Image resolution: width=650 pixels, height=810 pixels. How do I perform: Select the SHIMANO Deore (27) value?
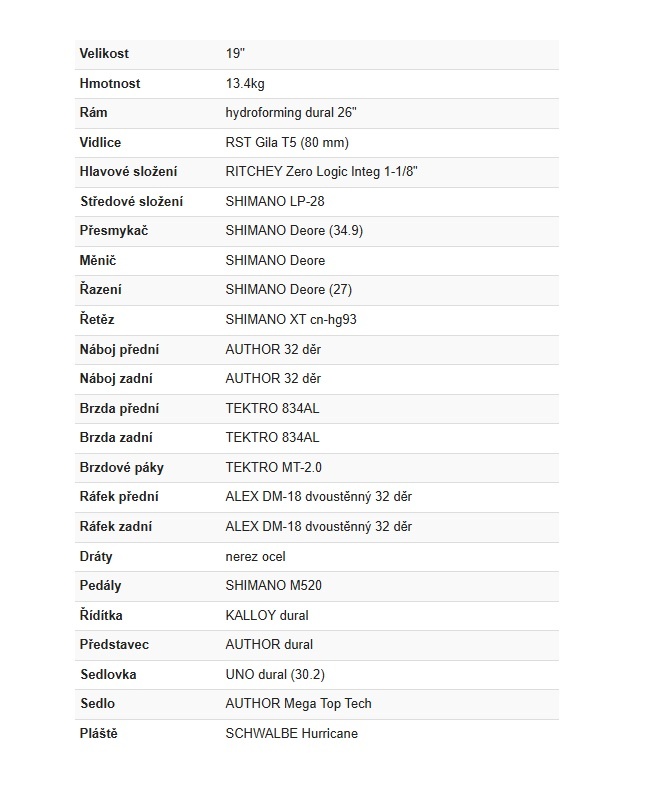click(288, 290)
